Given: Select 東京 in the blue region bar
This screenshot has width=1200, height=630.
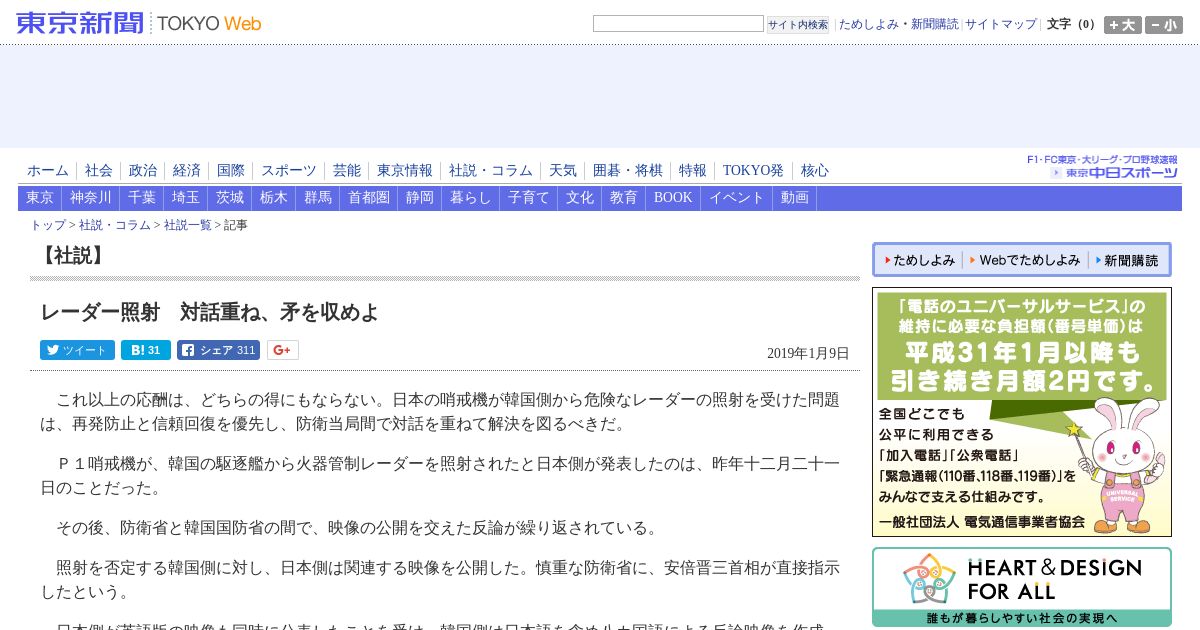Looking at the screenshot, I should [40, 198].
